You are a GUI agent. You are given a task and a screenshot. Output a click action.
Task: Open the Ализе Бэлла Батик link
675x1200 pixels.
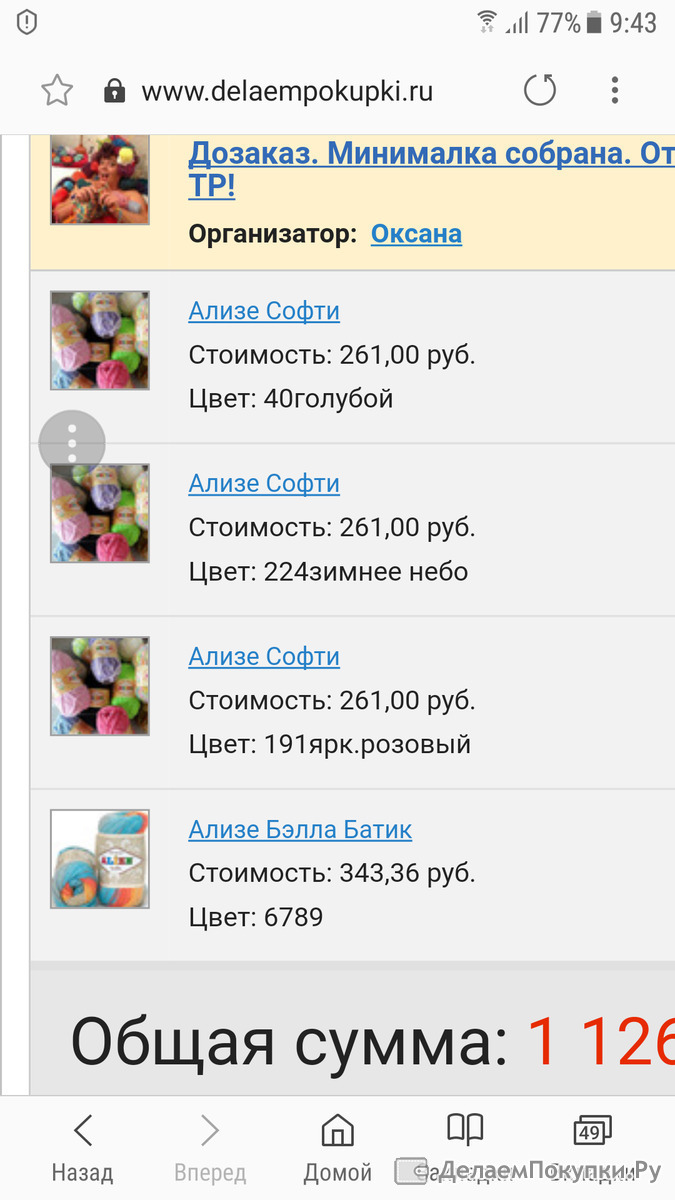tap(300, 830)
